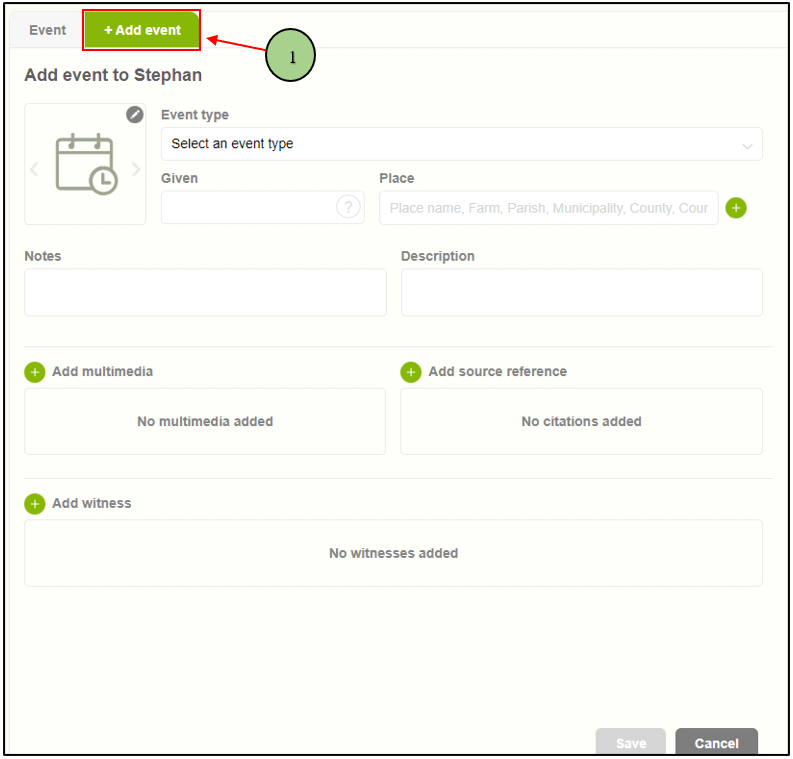Click into the Place name field

(548, 208)
